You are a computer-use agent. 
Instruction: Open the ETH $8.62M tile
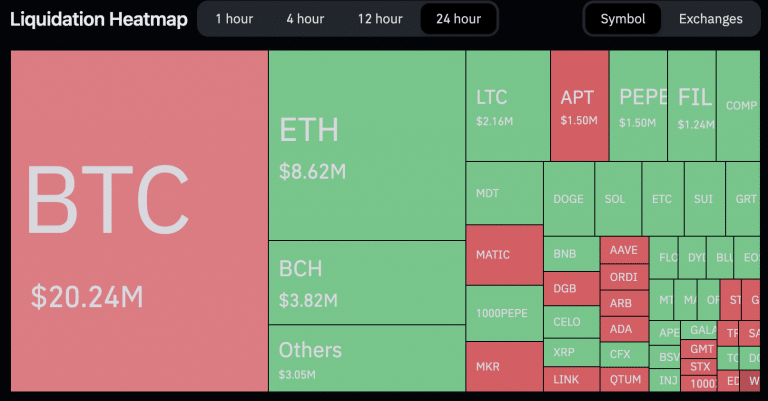366,145
